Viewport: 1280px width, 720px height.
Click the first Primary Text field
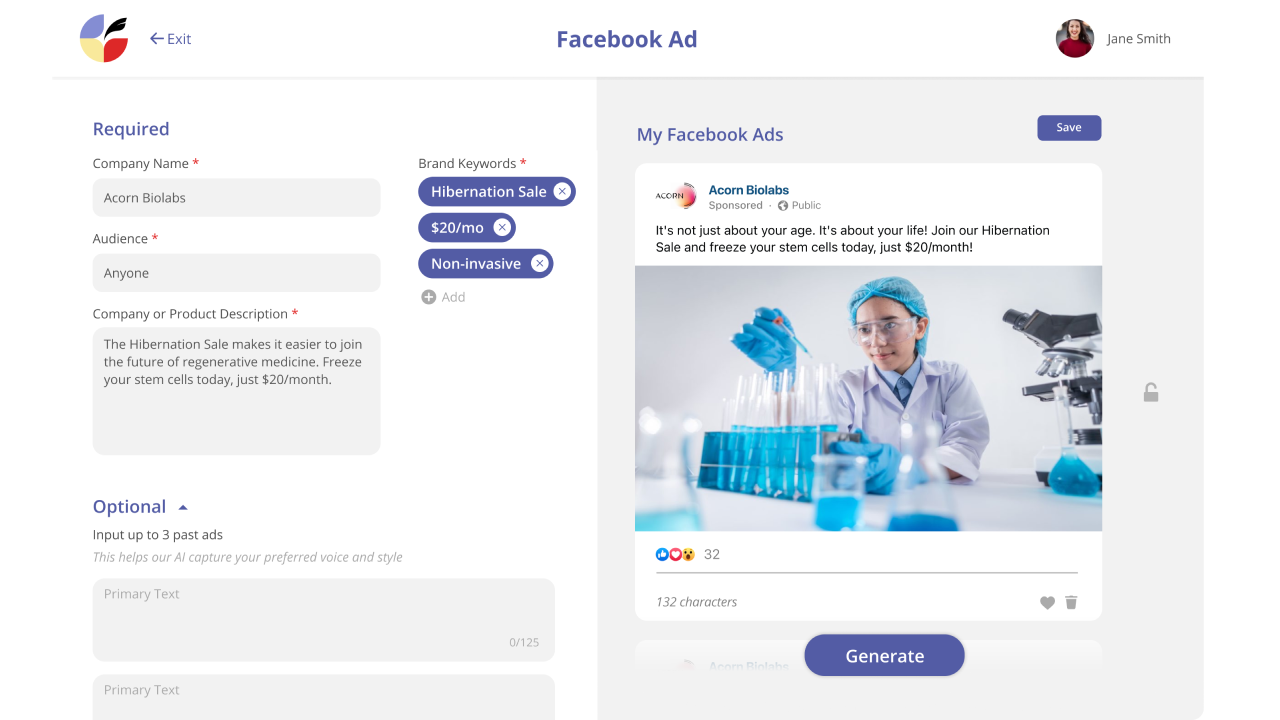point(323,619)
